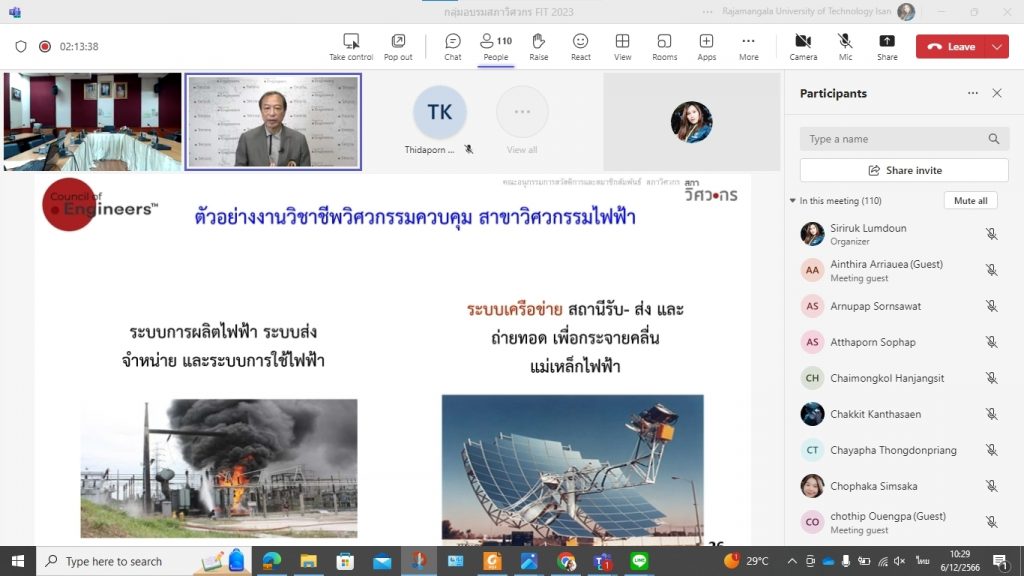This screenshot has width=1024, height=576.
Task: Open the Apps menu
Action: click(x=706, y=46)
